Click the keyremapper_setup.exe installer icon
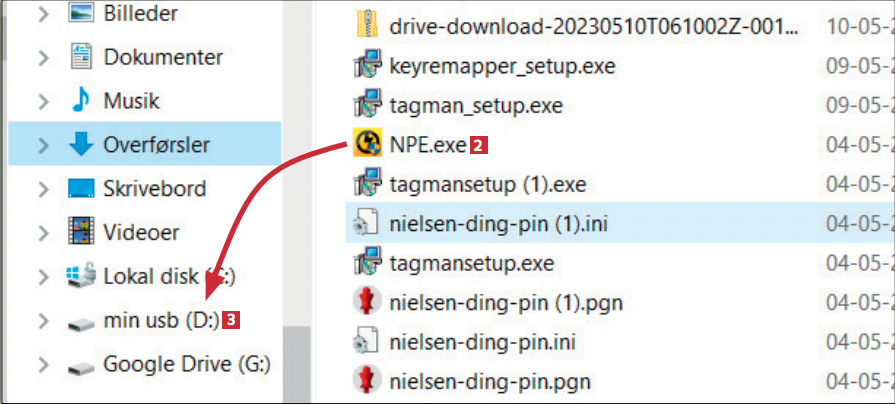This screenshot has width=895, height=404. (x=367, y=66)
